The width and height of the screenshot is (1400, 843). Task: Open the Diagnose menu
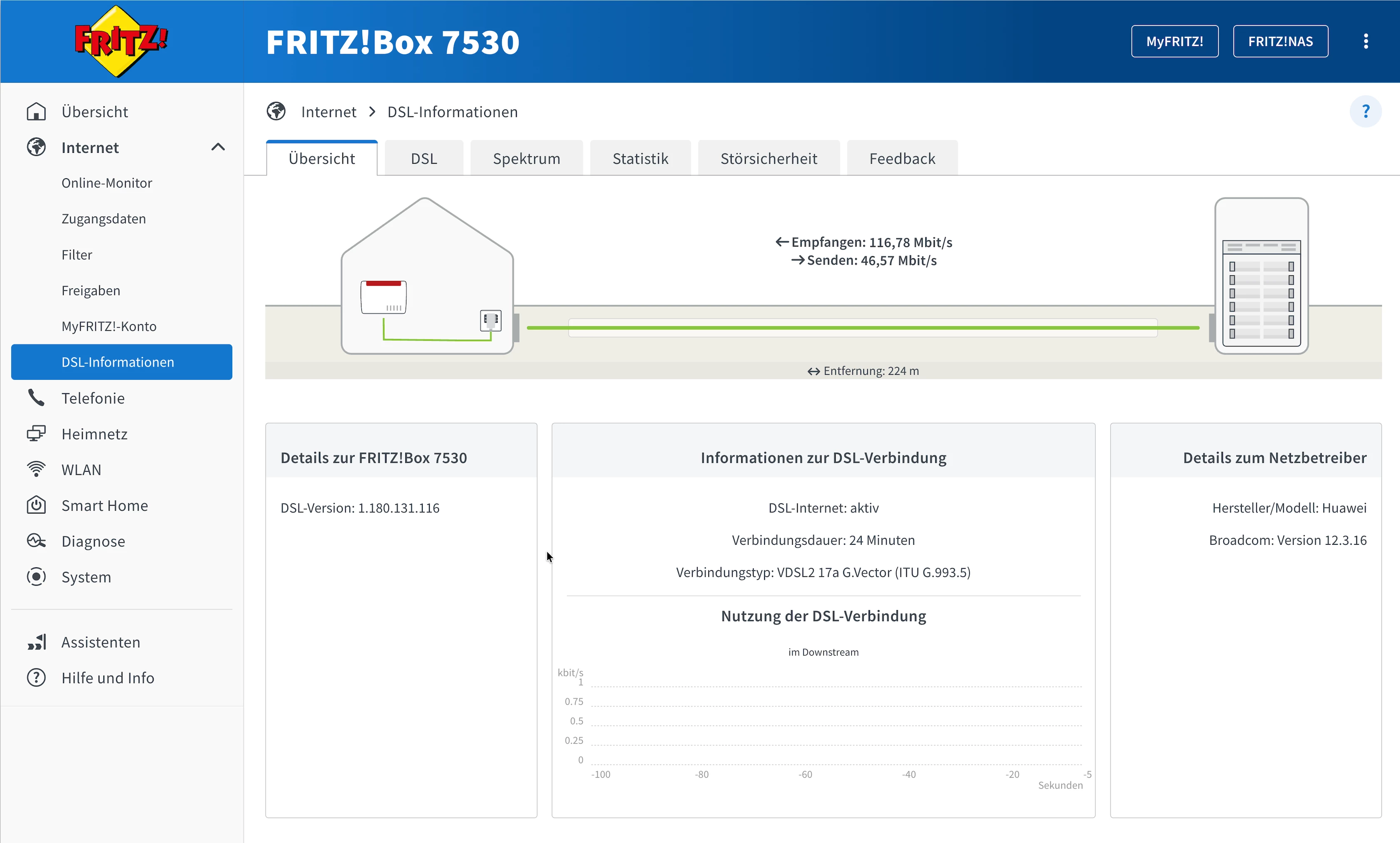pyautogui.click(x=93, y=541)
